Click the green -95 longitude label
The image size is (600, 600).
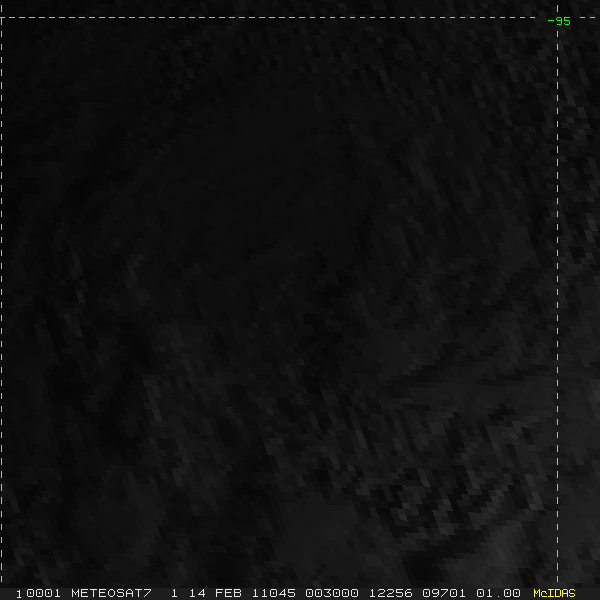tap(559, 21)
